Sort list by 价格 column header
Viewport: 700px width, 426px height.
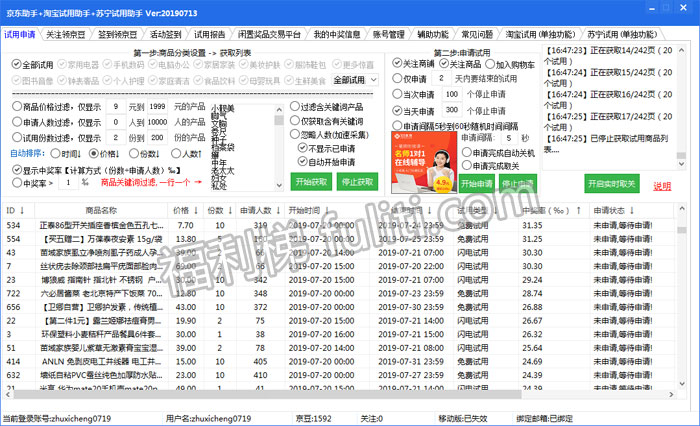pyautogui.click(x=181, y=211)
